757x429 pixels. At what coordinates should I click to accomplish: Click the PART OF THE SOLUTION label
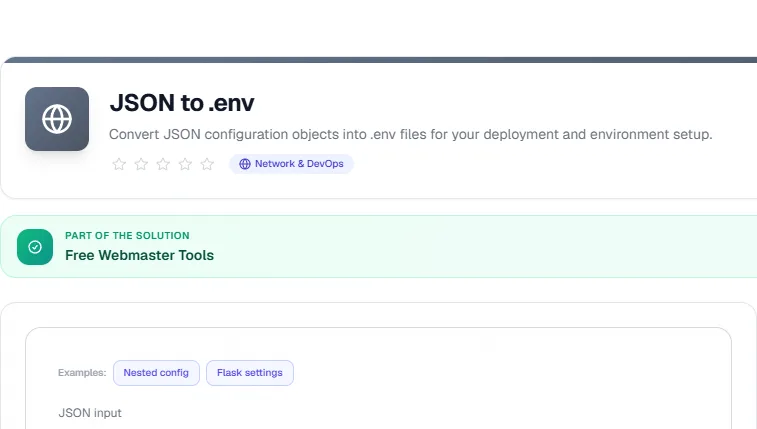pyautogui.click(x=127, y=235)
